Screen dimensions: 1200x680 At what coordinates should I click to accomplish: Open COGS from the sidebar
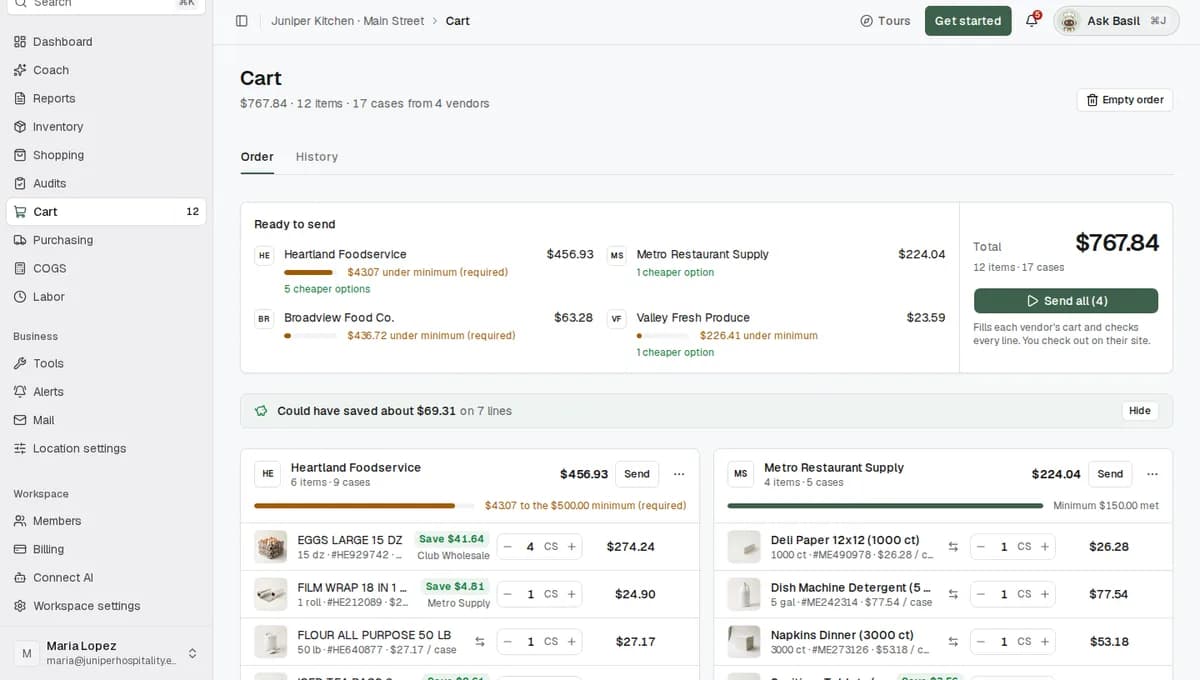tap(106, 268)
